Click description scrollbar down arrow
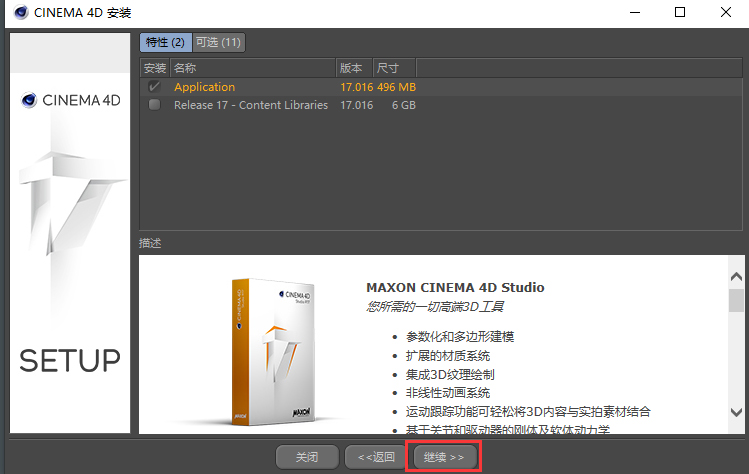The image size is (749, 474). [736, 412]
